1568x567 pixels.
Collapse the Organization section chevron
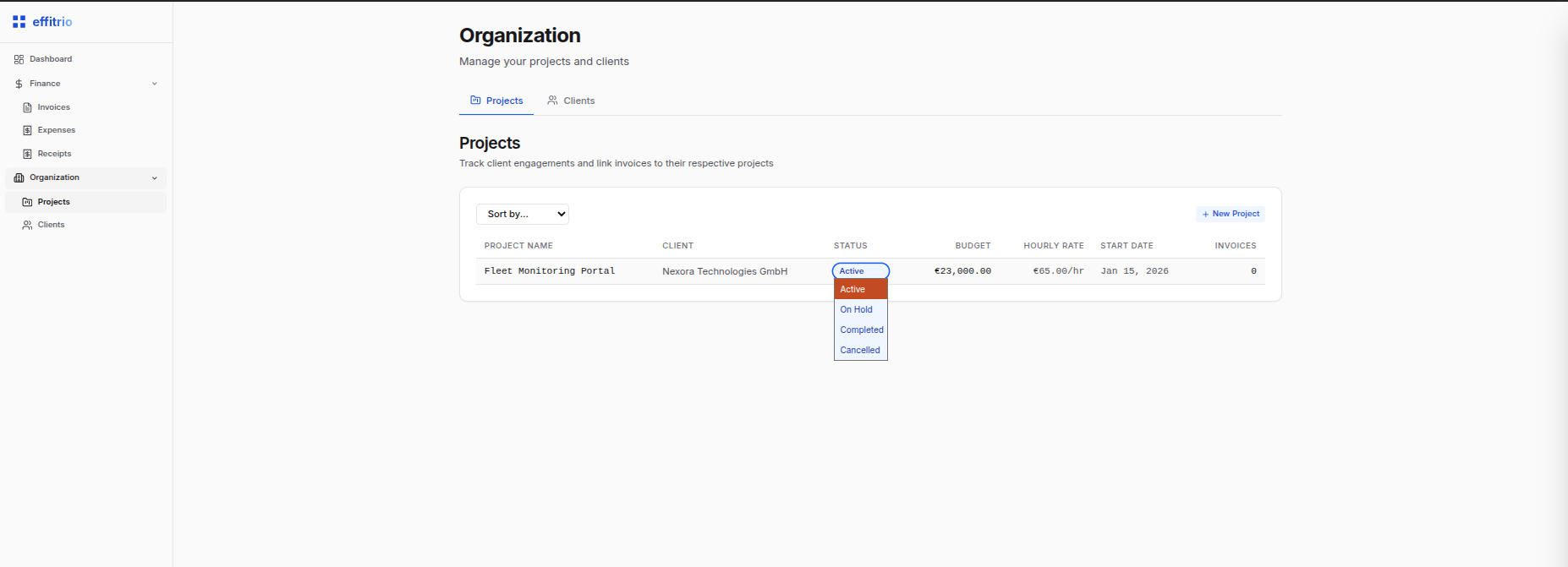(155, 177)
